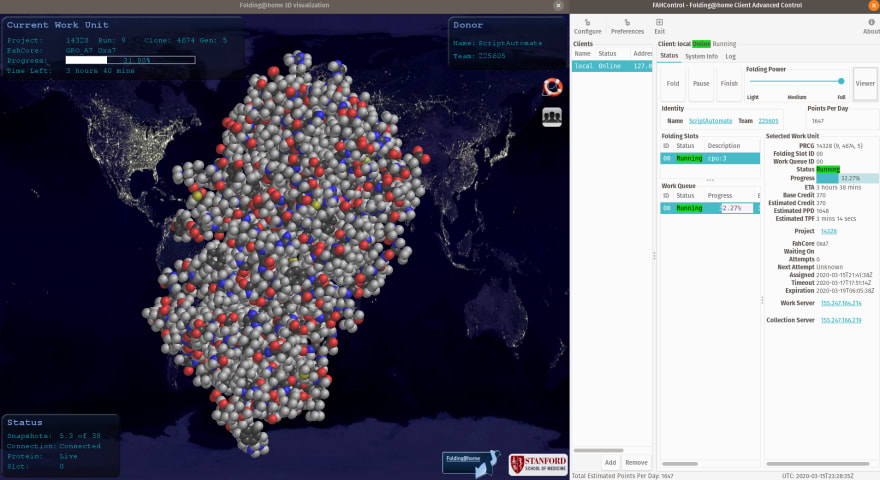
Task: Click the Exit toolbar icon
Action: coord(659,27)
